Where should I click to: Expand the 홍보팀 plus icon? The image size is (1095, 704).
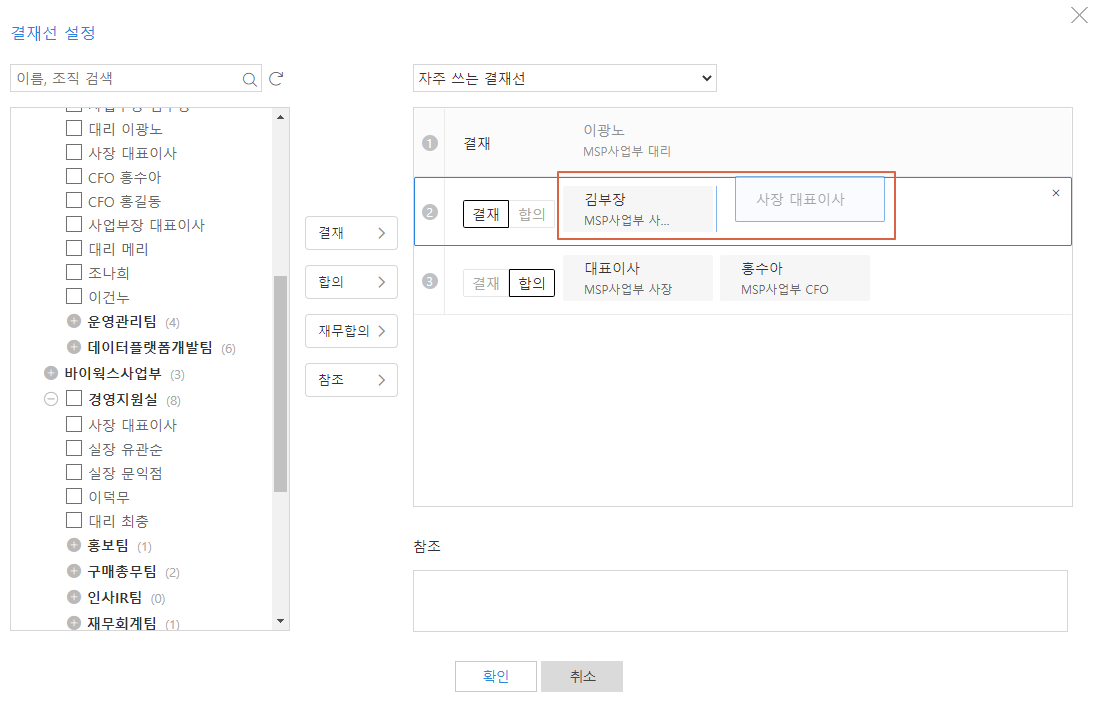(x=74, y=546)
